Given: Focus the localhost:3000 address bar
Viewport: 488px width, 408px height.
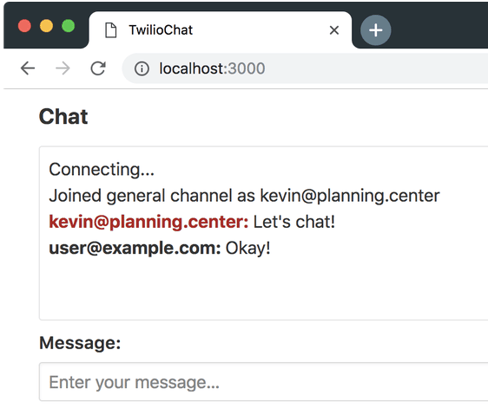Looking at the screenshot, I should click(x=305, y=69).
